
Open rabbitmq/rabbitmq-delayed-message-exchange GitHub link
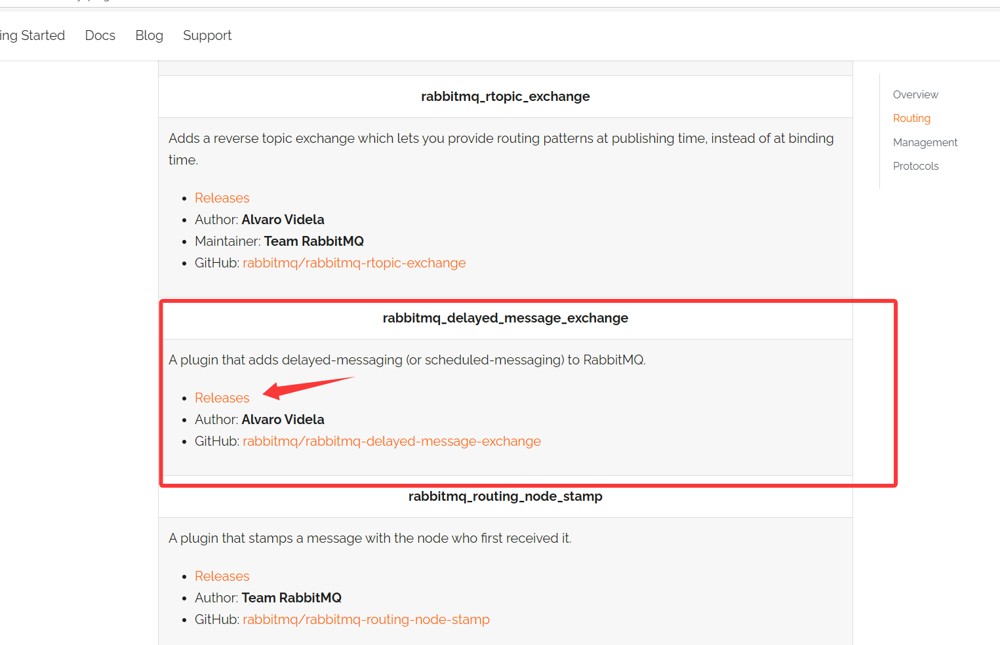pyautogui.click(x=392, y=441)
